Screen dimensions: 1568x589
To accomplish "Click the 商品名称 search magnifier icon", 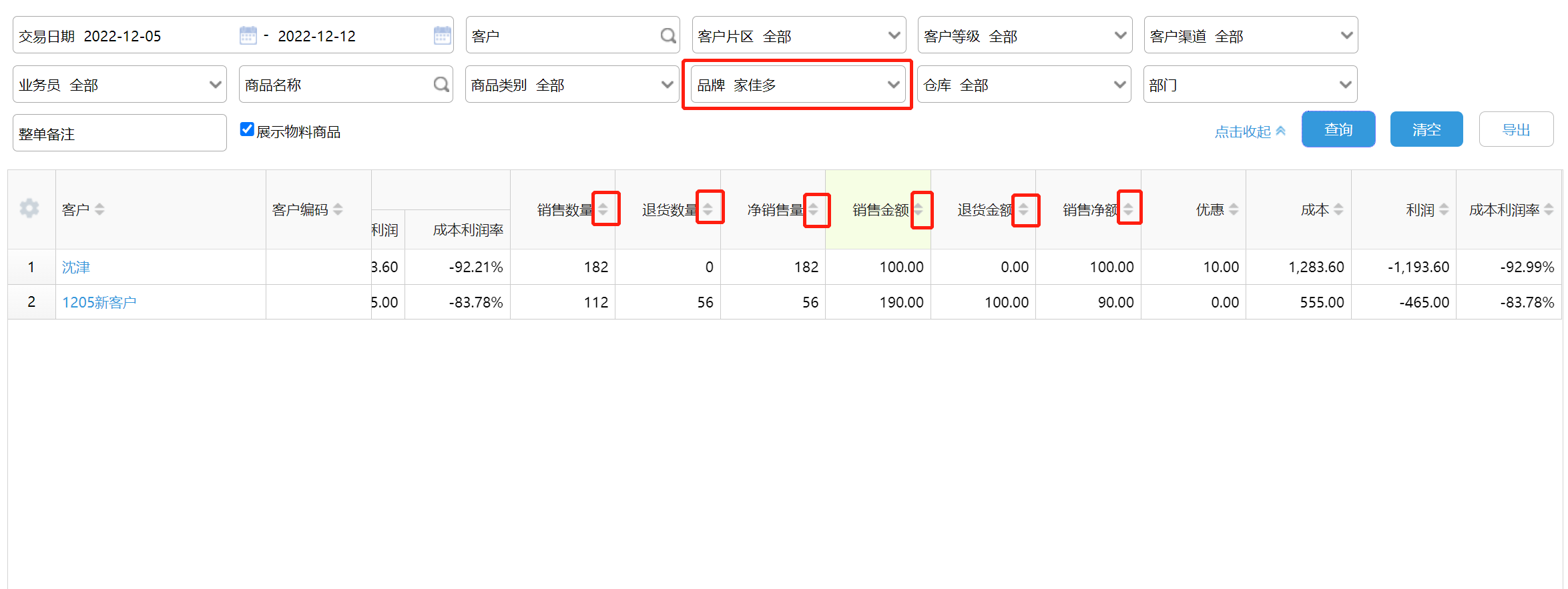I will pyautogui.click(x=441, y=84).
